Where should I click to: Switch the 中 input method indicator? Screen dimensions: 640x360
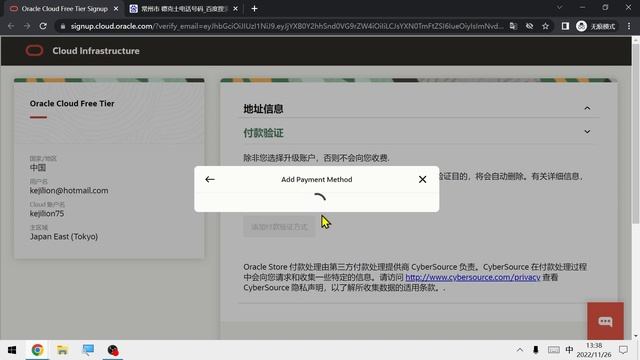pos(569,350)
